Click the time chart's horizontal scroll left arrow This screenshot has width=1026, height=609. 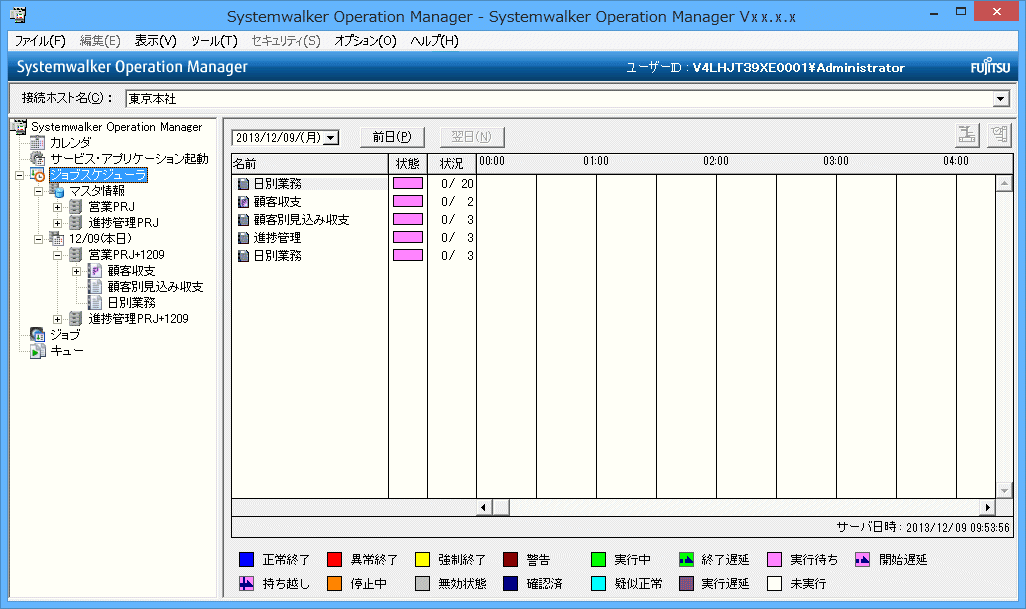pos(484,507)
